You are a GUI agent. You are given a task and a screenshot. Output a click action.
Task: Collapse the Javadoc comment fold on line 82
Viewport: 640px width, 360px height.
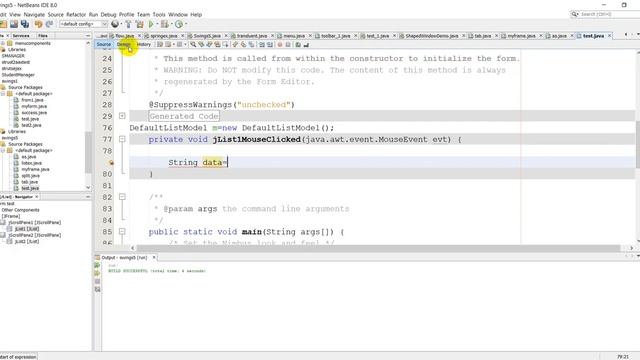[122, 197]
